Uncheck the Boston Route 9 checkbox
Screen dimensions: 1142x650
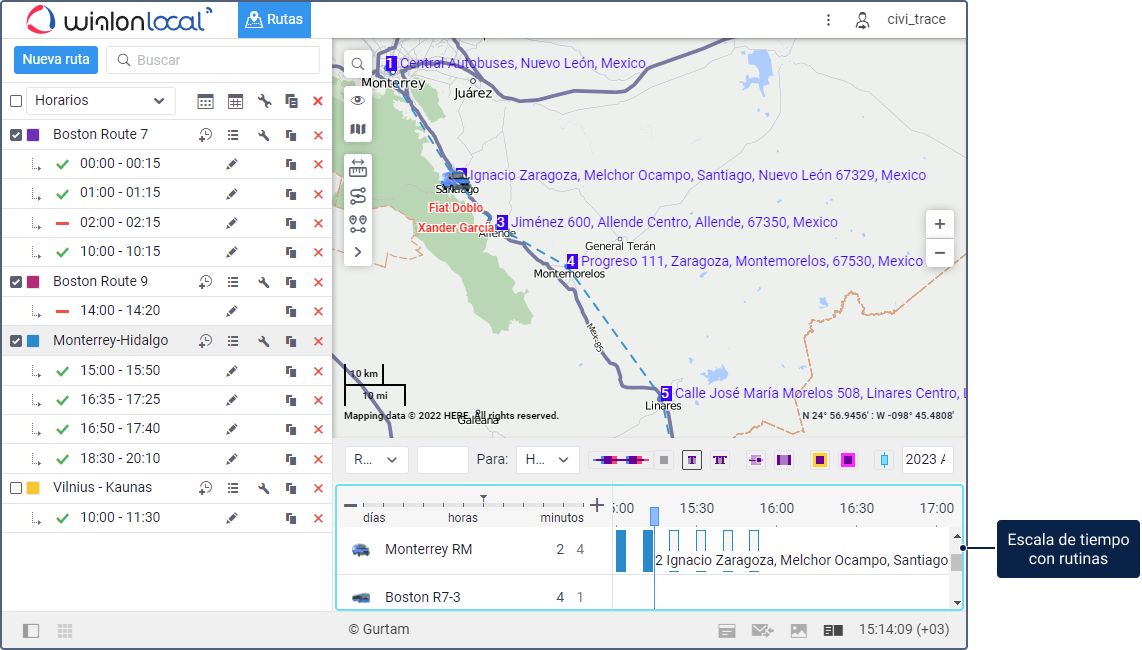pos(16,282)
